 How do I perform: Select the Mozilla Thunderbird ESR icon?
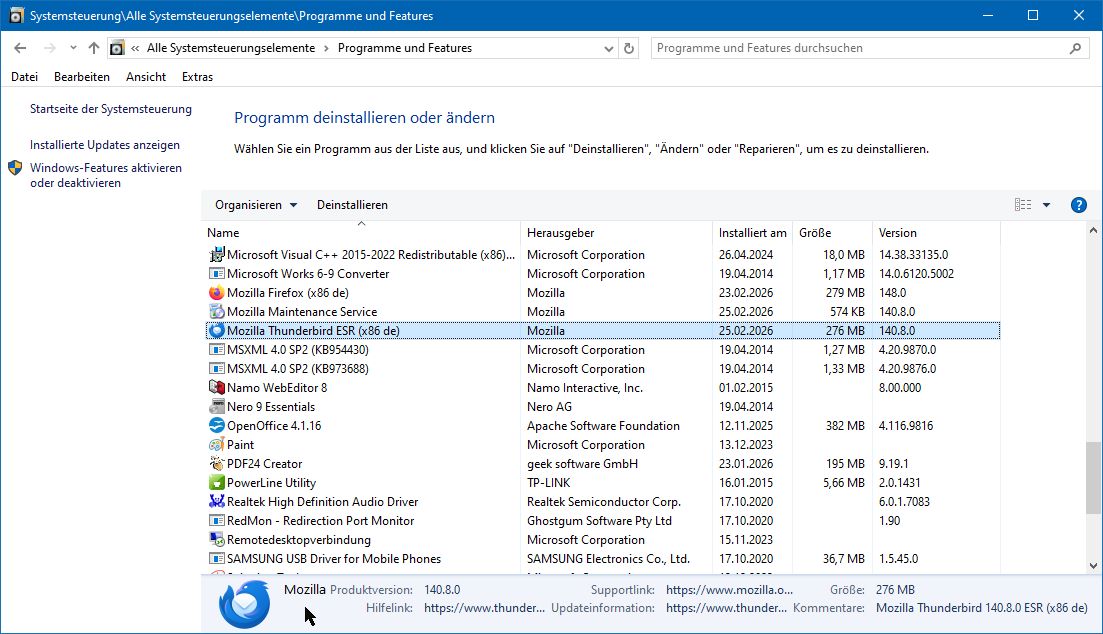point(217,331)
